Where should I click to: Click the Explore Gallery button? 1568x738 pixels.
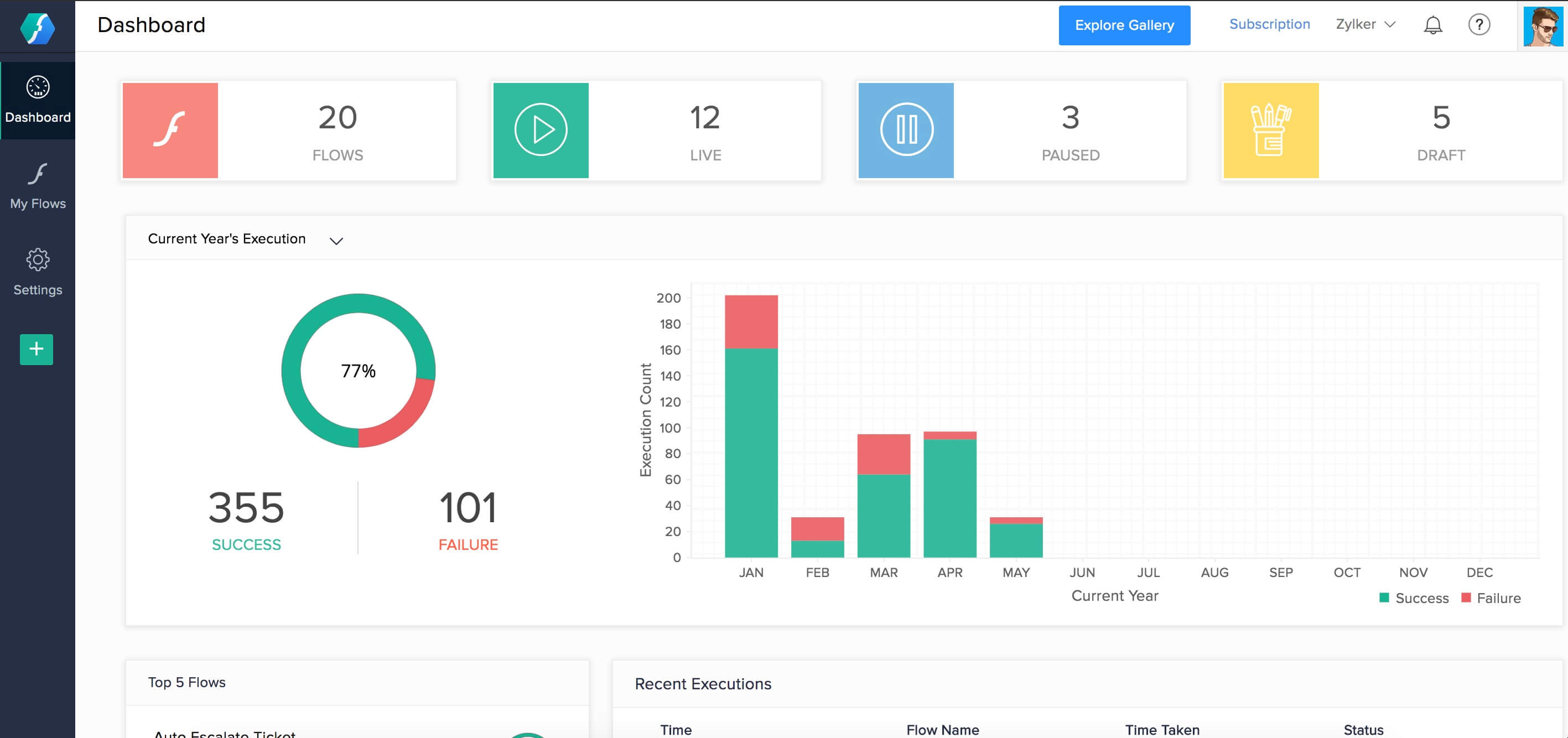tap(1125, 25)
